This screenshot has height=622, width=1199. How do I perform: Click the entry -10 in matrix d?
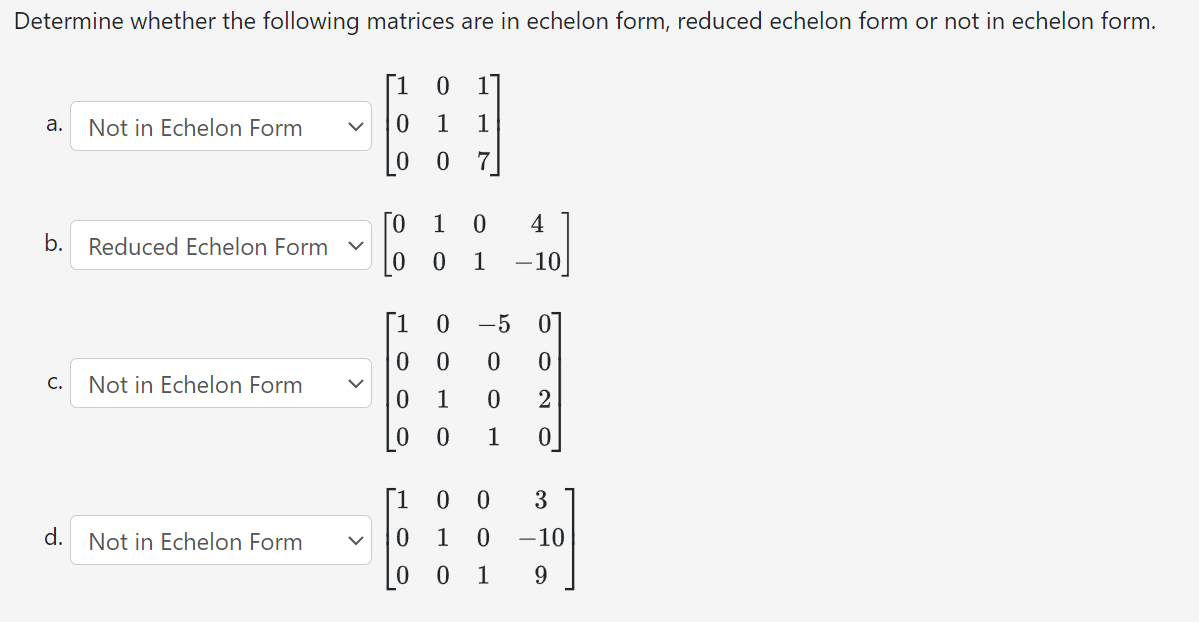[540, 536]
